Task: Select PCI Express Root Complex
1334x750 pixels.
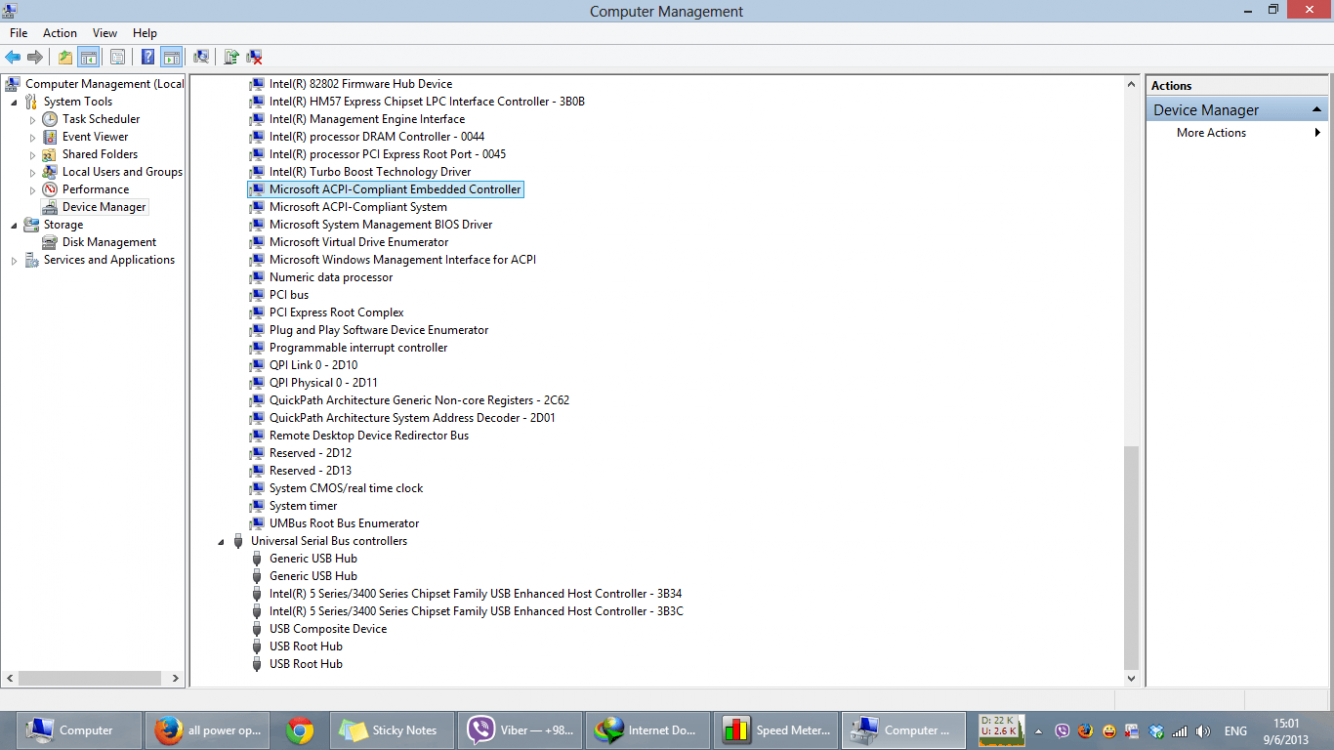Action: point(336,312)
